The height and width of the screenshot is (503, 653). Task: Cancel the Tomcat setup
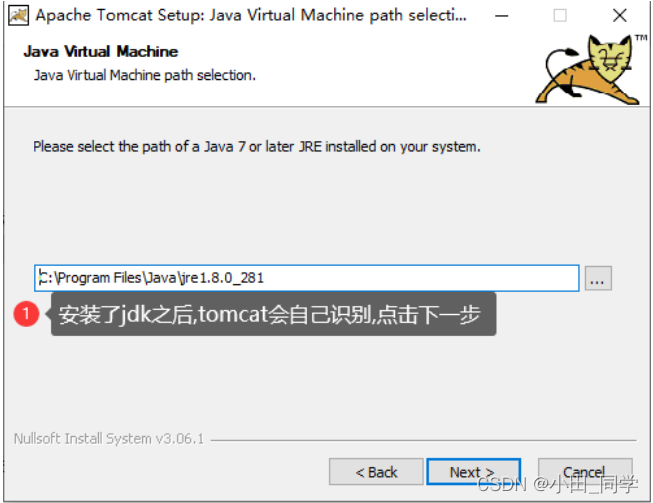tap(585, 472)
